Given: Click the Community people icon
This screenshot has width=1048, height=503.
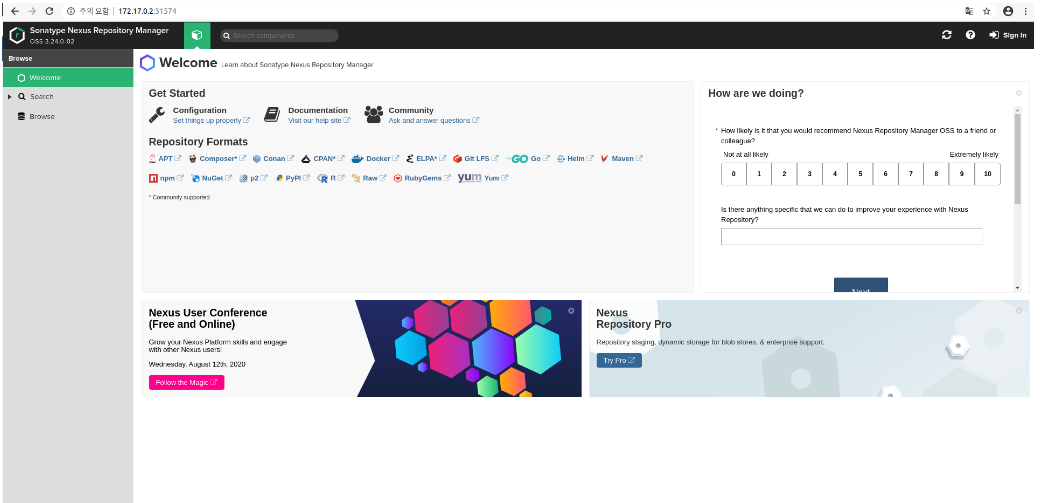Looking at the screenshot, I should tap(374, 115).
